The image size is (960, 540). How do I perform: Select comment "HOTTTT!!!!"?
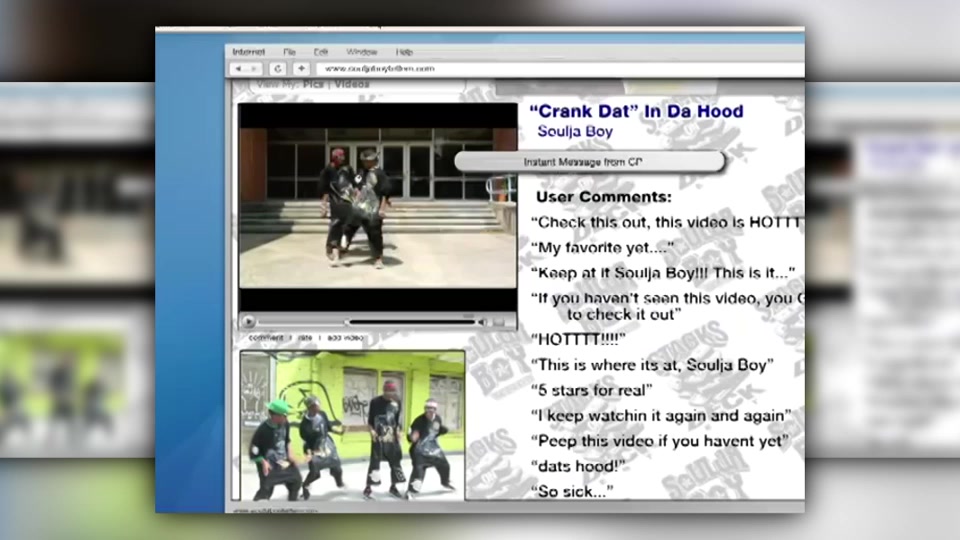pos(578,339)
